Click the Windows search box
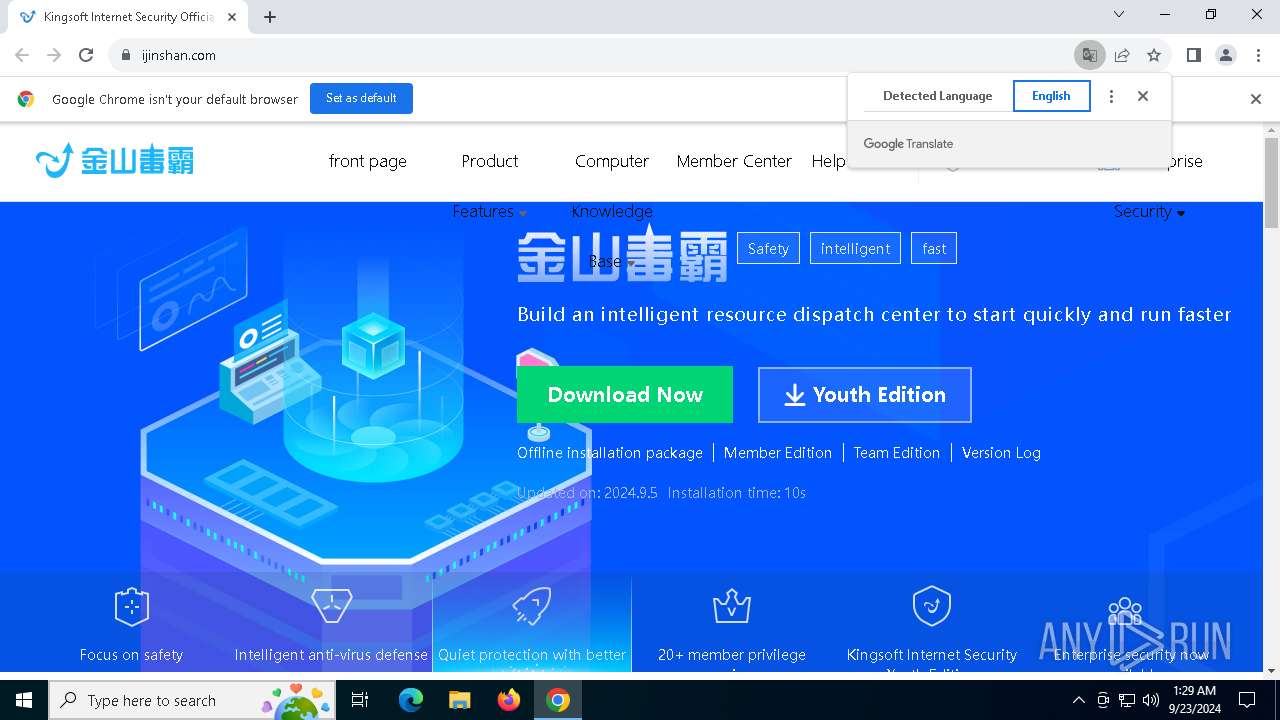This screenshot has height=720, width=1280. click(x=192, y=700)
